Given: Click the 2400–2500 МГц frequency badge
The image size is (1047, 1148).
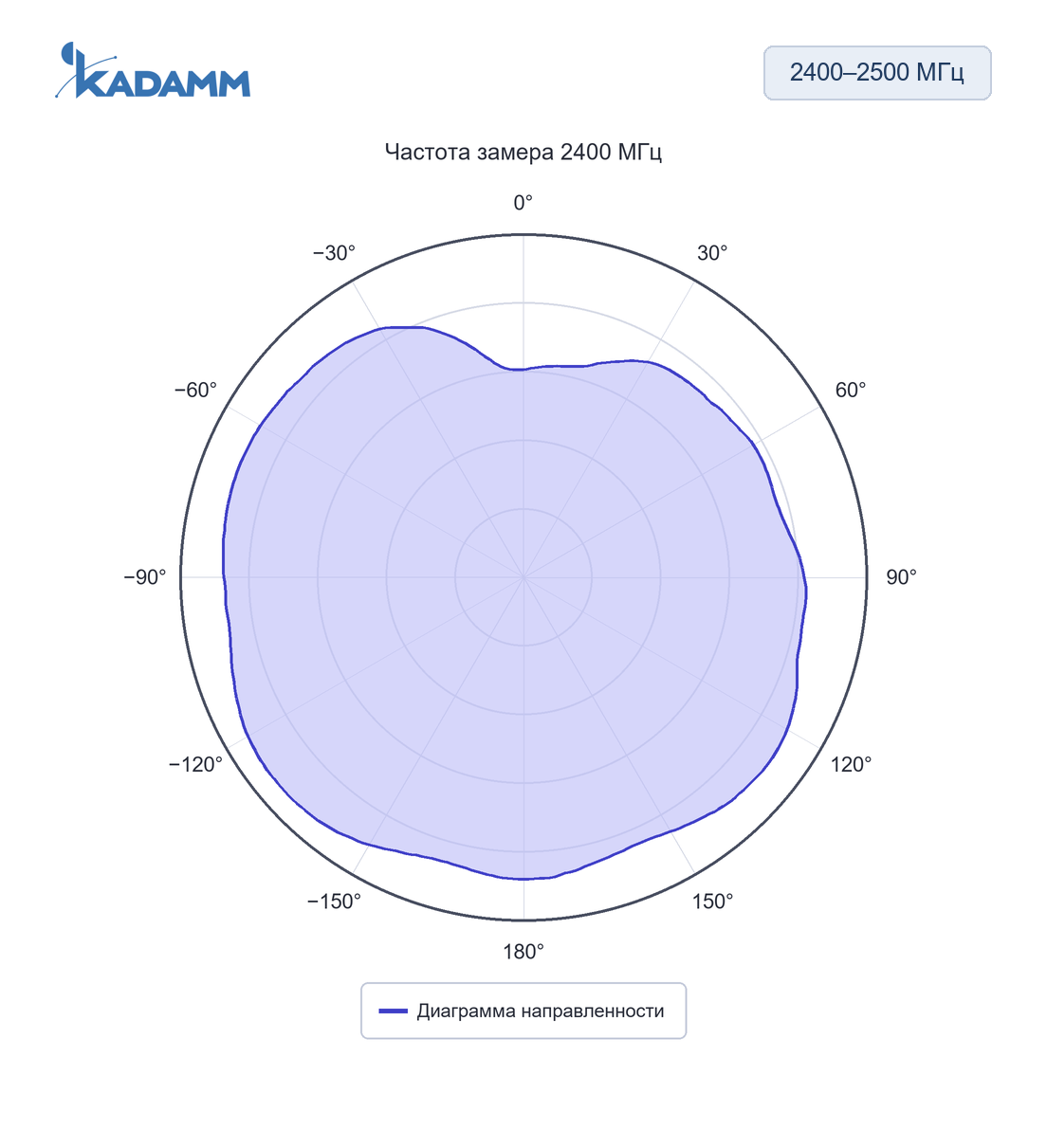Looking at the screenshot, I should (877, 73).
